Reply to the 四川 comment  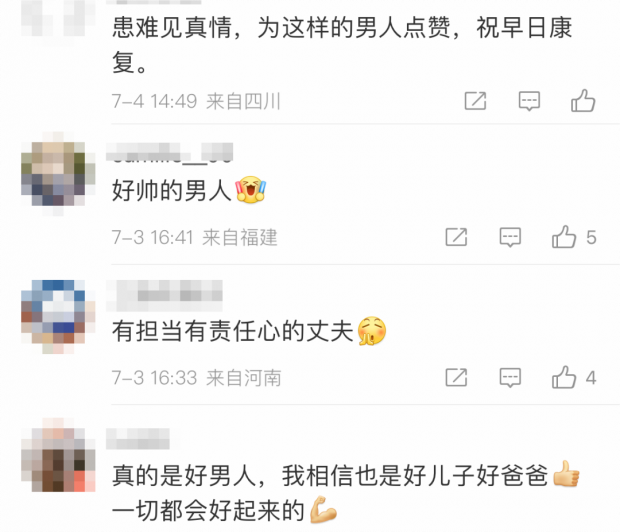tap(529, 101)
